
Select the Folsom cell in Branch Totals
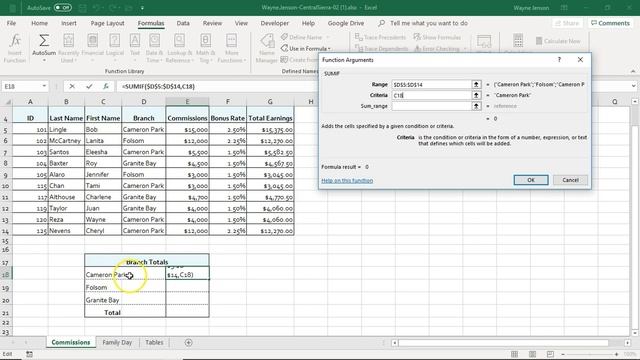click(125, 287)
